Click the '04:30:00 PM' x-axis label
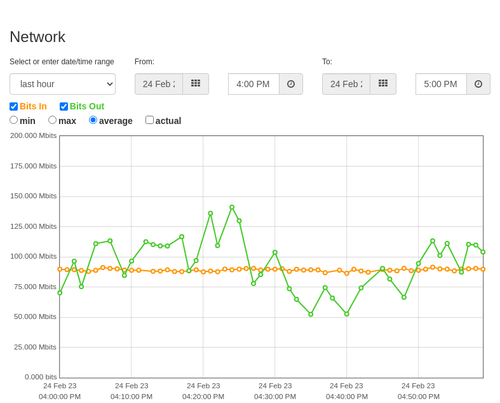The height and width of the screenshot is (403, 500). (275, 397)
